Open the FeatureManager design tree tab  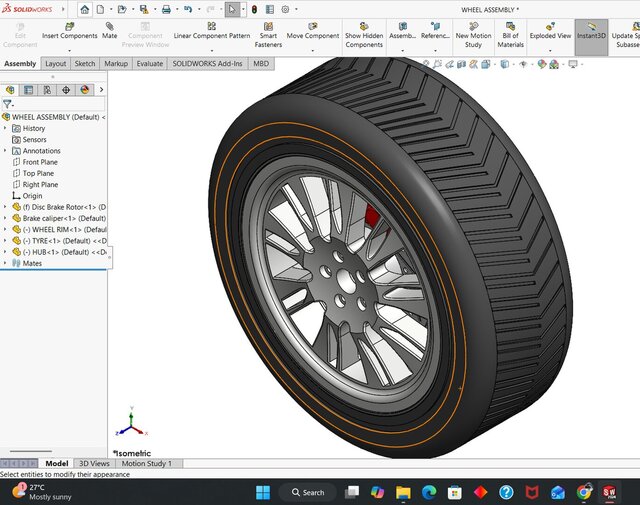[10, 90]
